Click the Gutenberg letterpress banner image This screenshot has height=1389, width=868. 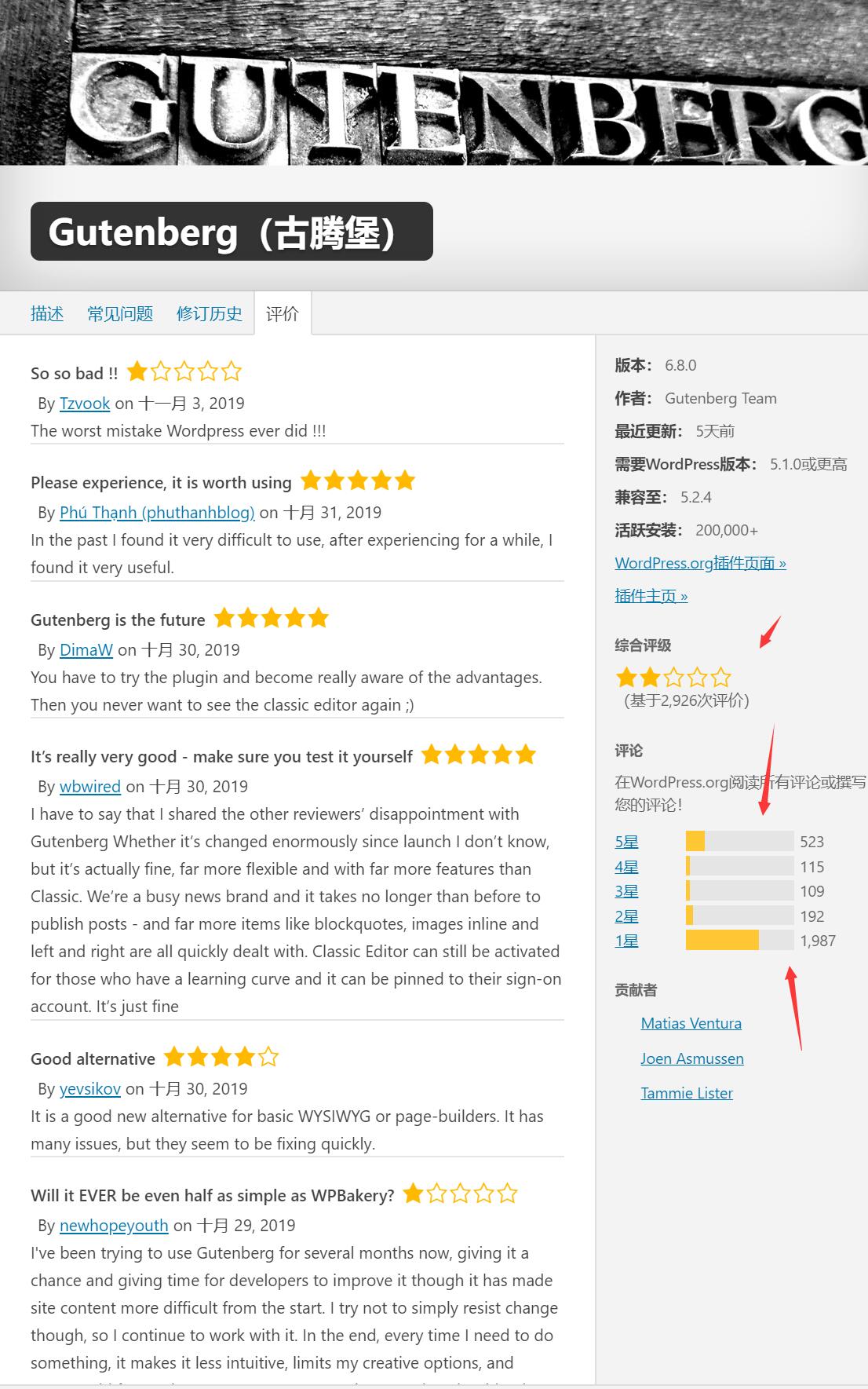click(434, 82)
